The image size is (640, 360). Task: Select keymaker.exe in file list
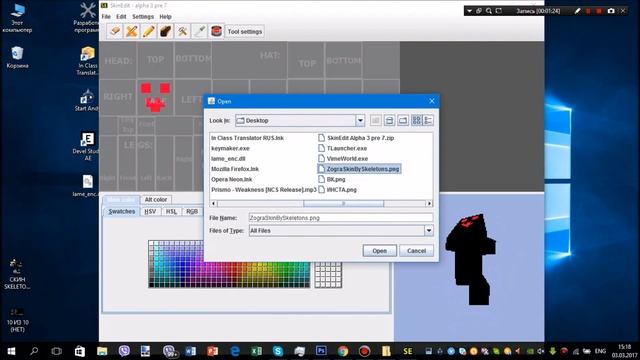pyautogui.click(x=230, y=148)
